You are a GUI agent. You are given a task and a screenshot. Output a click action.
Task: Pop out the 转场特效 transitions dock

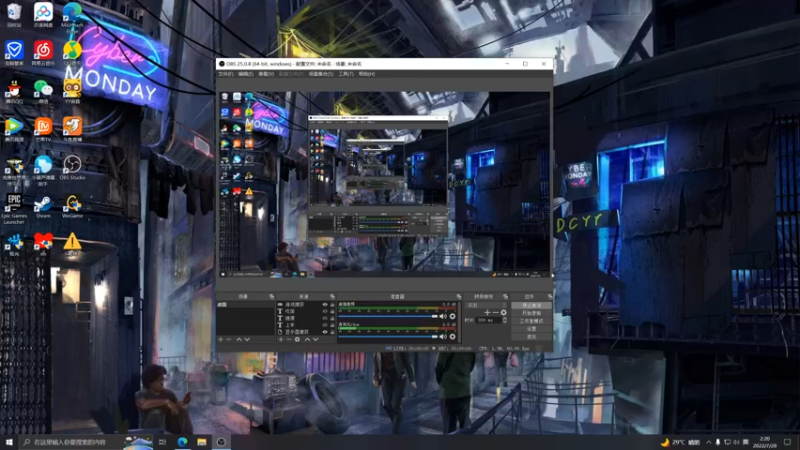(x=506, y=296)
